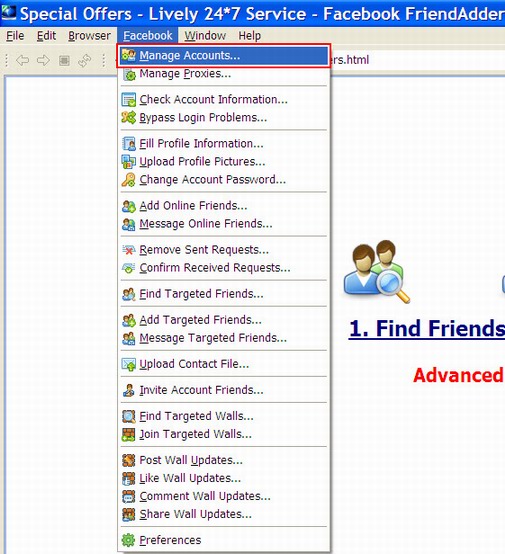Click the Preferences gear icon
Viewport: 505px width, 554px height.
[x=129, y=540]
